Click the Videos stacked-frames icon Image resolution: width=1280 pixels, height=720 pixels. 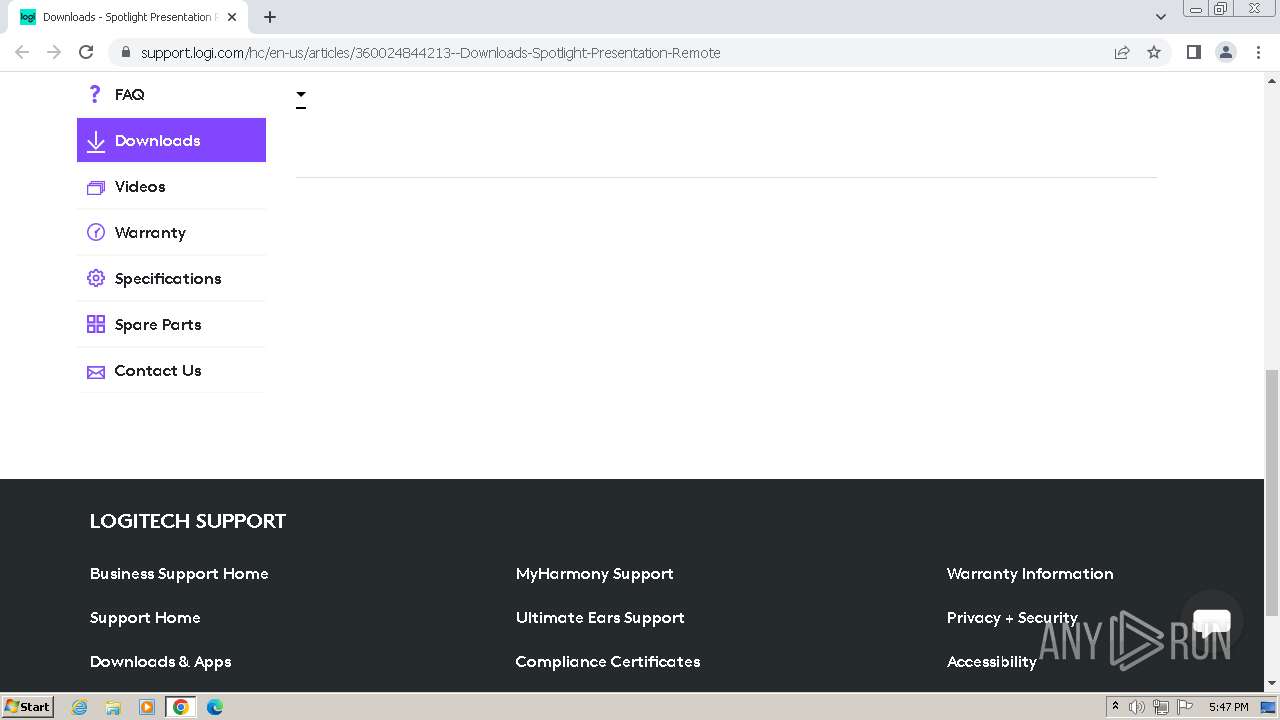pos(96,187)
